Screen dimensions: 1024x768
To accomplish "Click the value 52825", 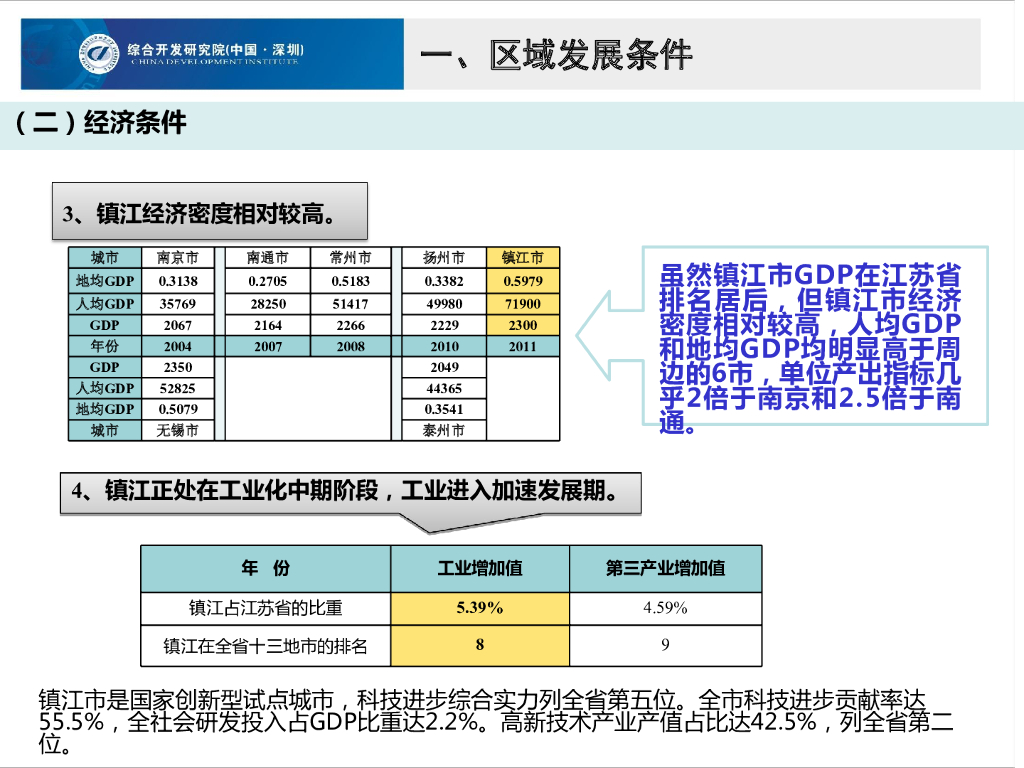I will click(x=178, y=388).
